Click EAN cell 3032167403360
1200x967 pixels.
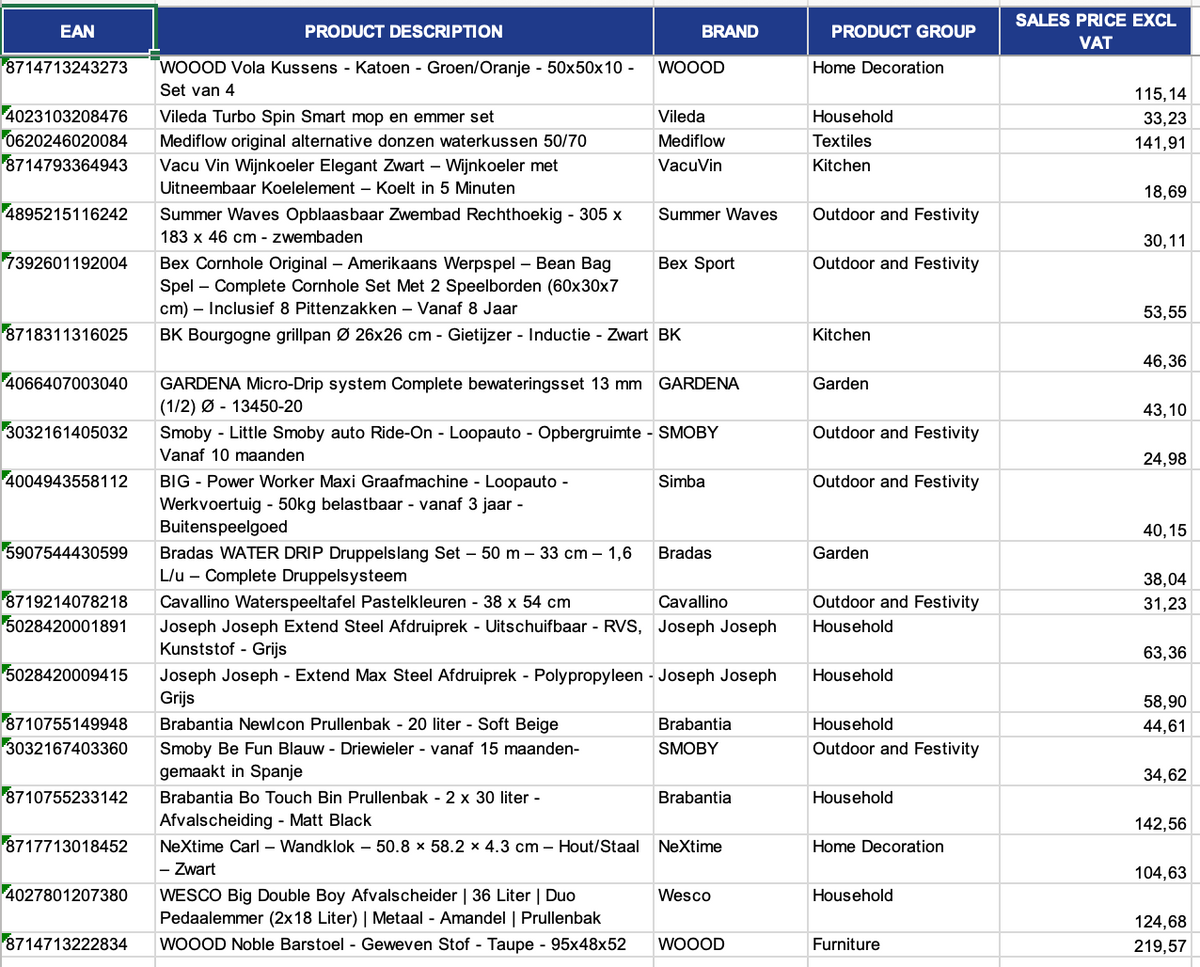click(78, 760)
